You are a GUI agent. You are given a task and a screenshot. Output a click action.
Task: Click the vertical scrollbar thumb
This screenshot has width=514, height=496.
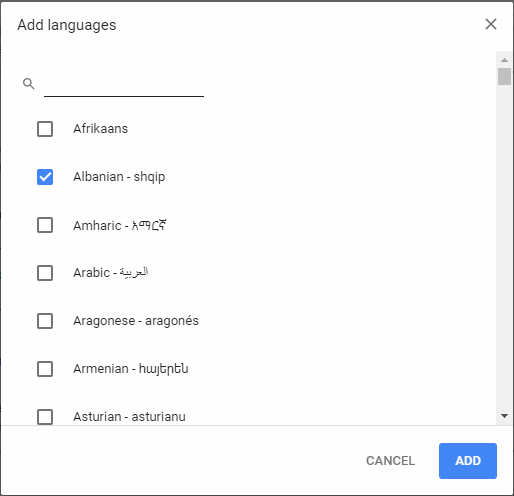504,76
